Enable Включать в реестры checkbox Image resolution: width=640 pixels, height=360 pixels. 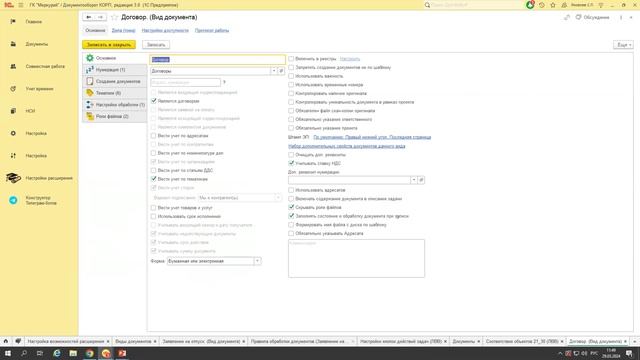pos(291,59)
